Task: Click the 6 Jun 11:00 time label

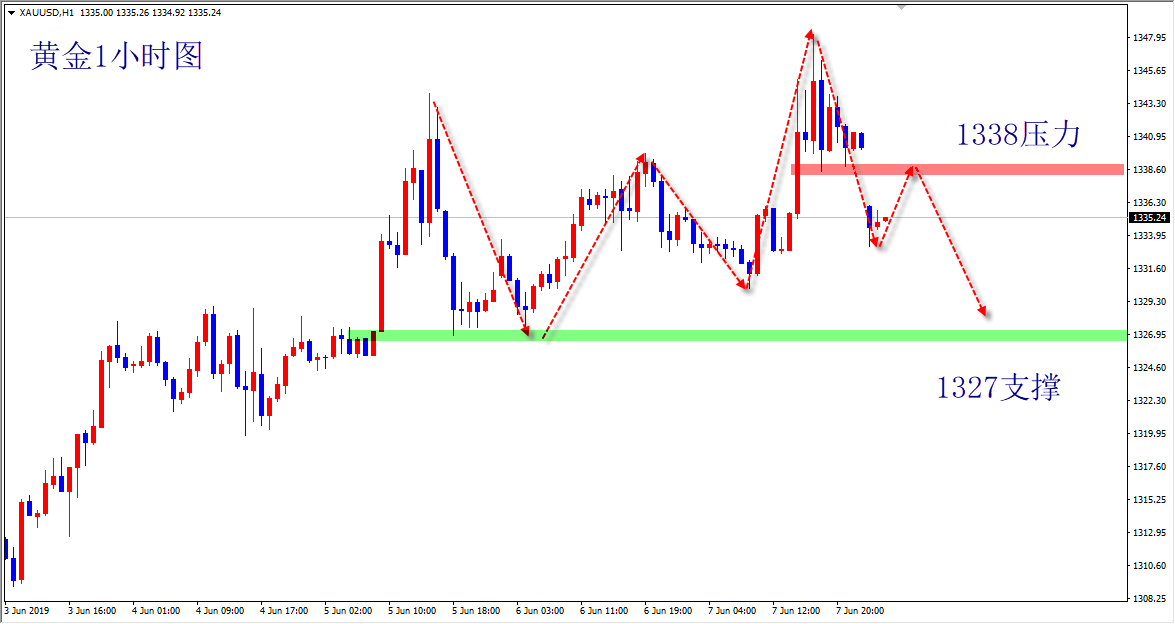Action: pos(607,609)
